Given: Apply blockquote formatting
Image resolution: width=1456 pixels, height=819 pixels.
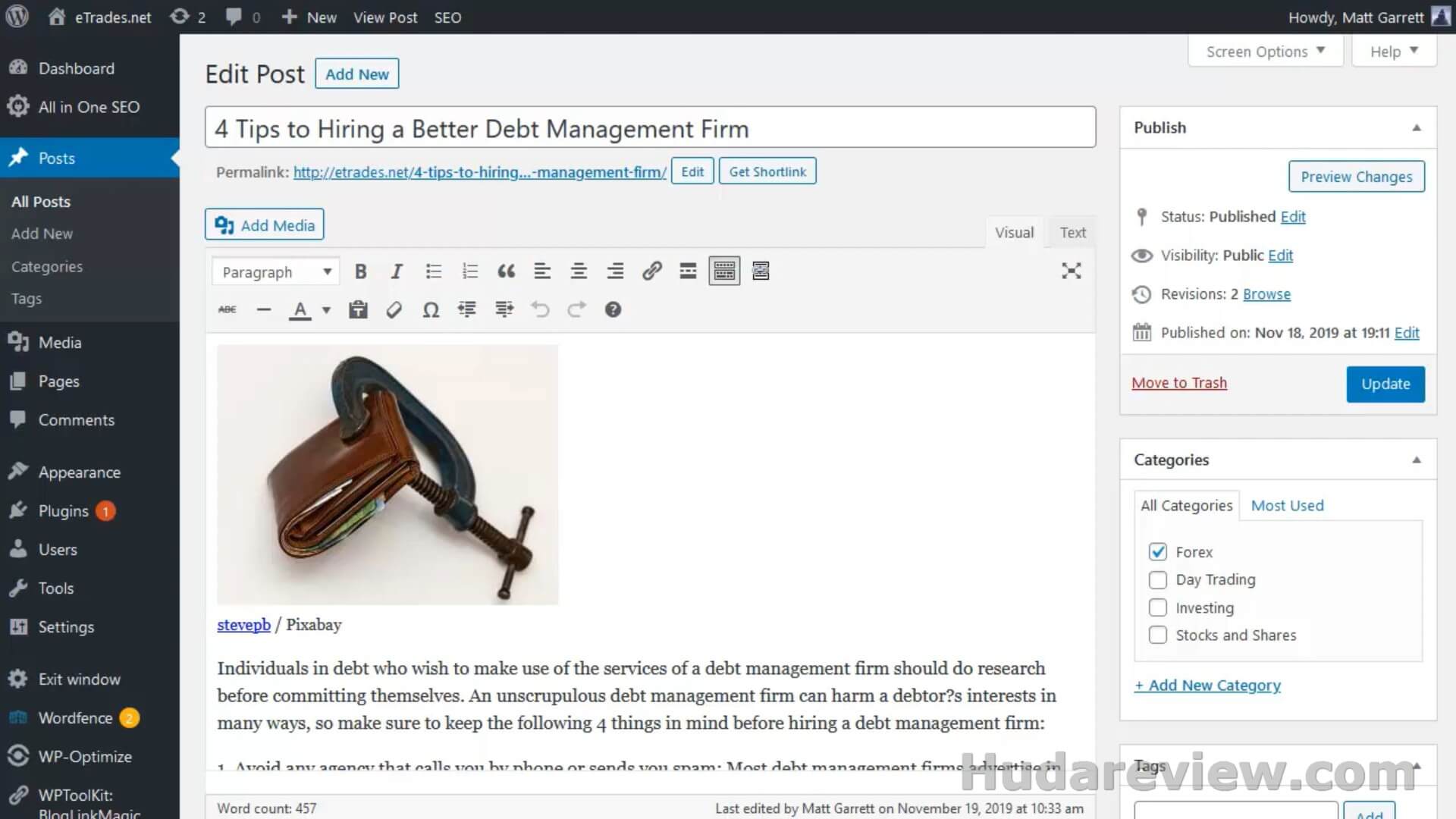Looking at the screenshot, I should click(506, 271).
